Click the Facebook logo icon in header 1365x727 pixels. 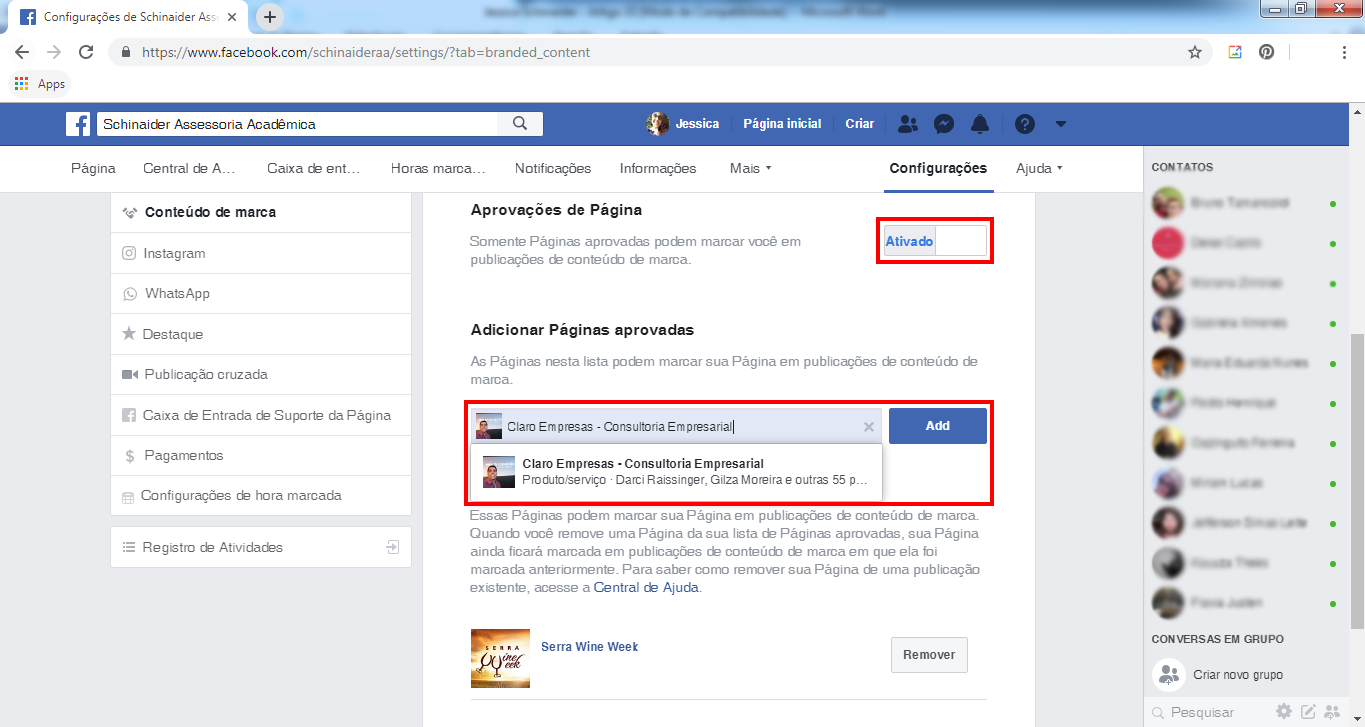(x=78, y=124)
